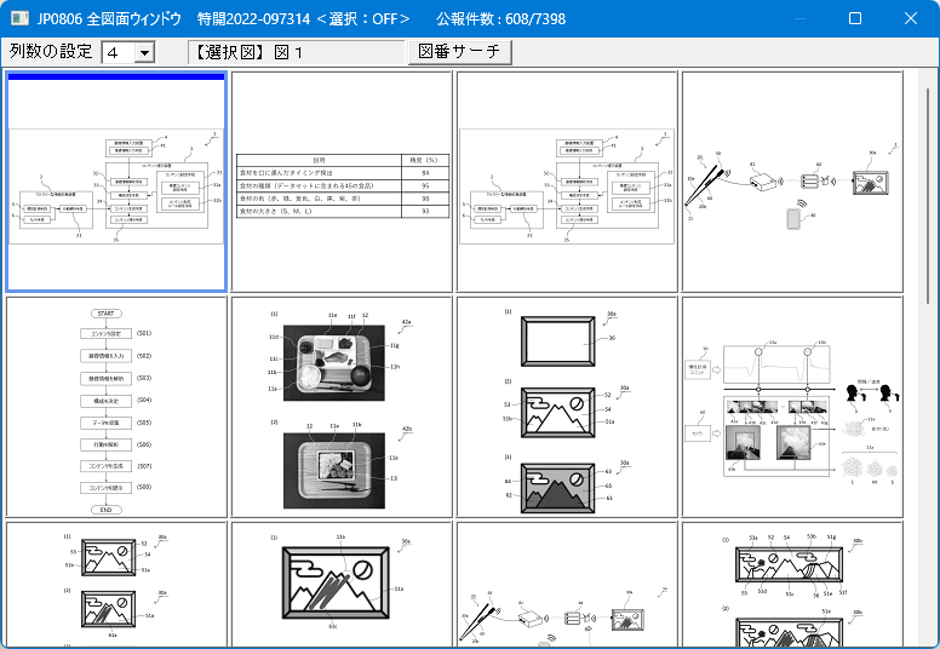Image resolution: width=940 pixels, height=649 pixels.
Task: Select the chopsticks system thumbnail in the third row
Action: (x=567, y=584)
